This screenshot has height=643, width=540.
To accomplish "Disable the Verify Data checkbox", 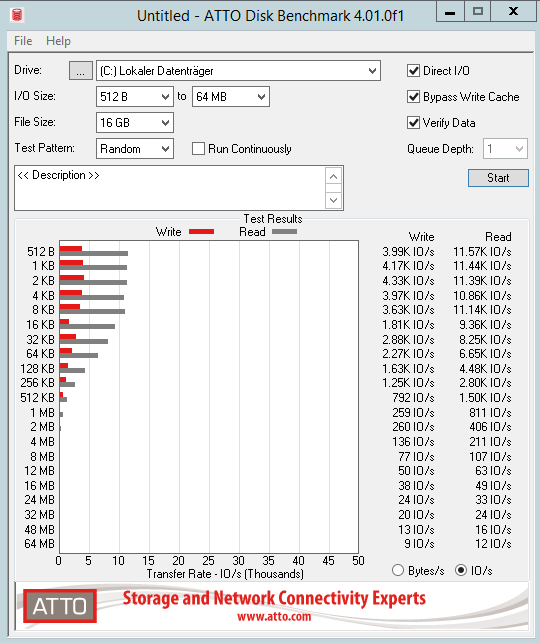I will coord(413,123).
